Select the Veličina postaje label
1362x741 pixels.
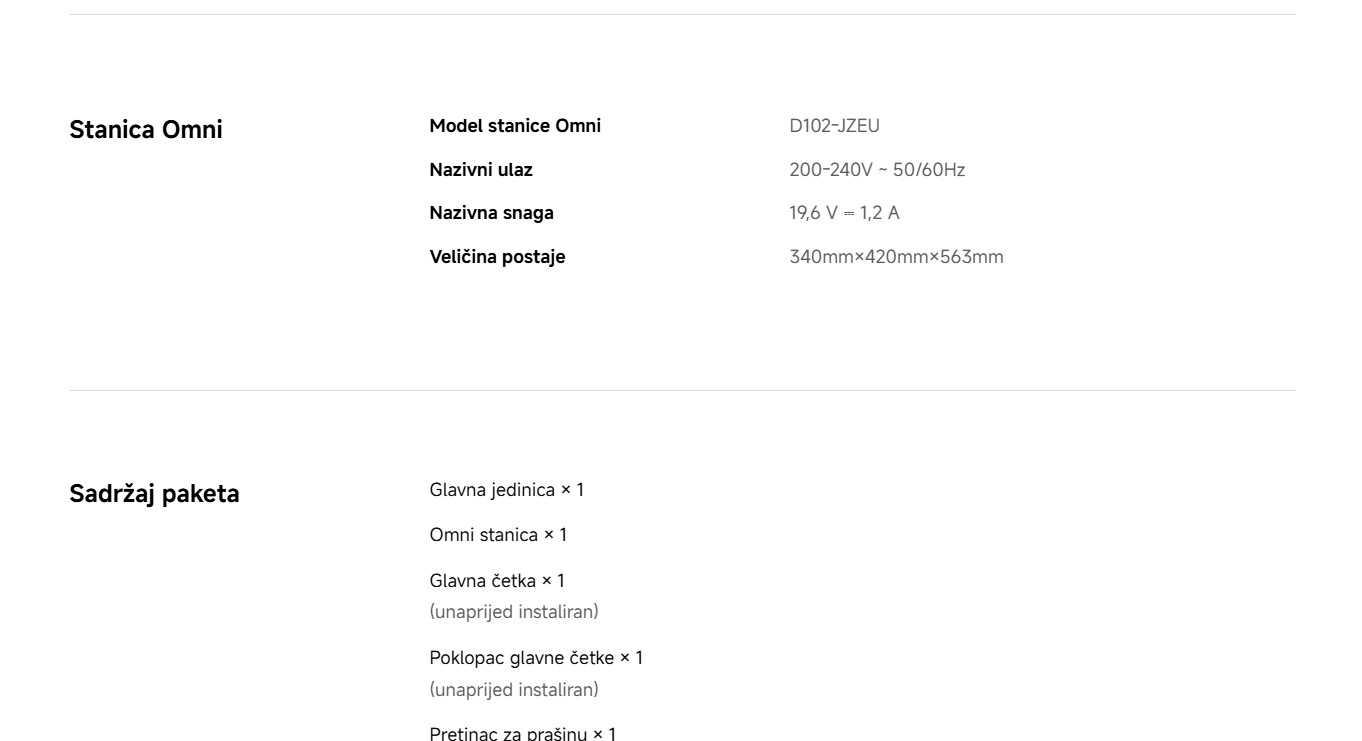click(497, 257)
